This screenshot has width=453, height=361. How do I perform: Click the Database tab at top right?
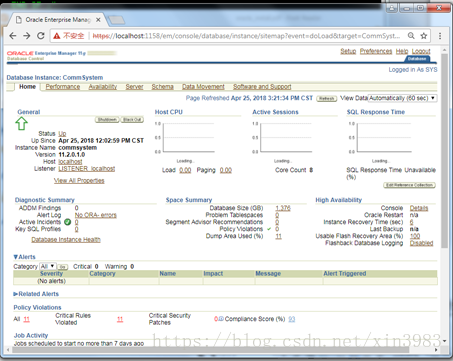tap(417, 59)
